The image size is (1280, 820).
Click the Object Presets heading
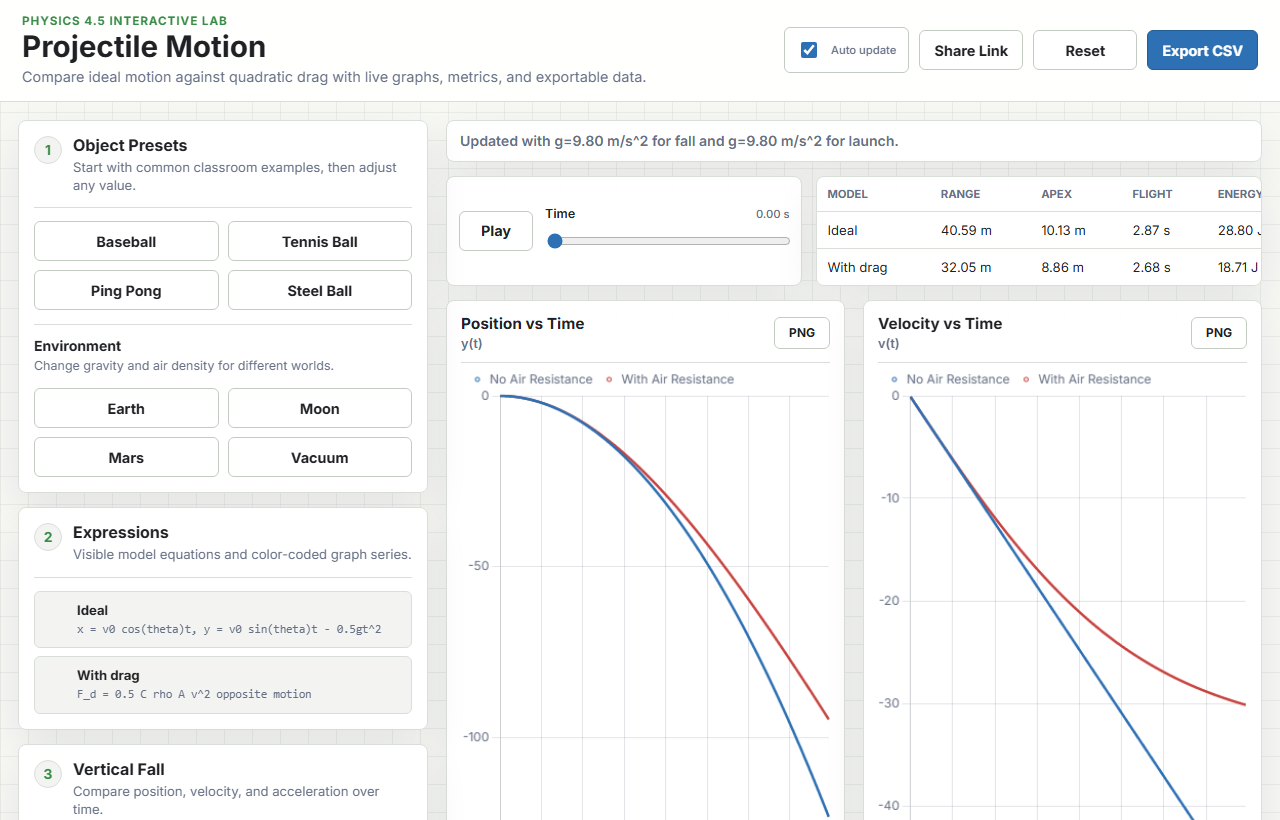pos(130,145)
